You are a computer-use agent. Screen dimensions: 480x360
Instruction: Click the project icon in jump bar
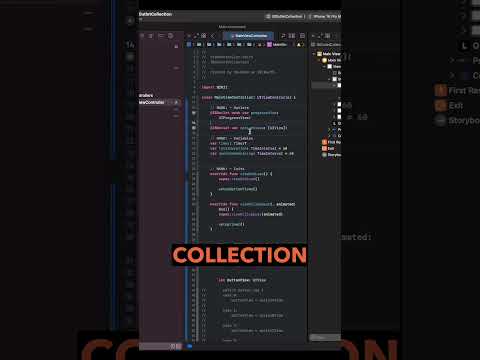point(189,44)
